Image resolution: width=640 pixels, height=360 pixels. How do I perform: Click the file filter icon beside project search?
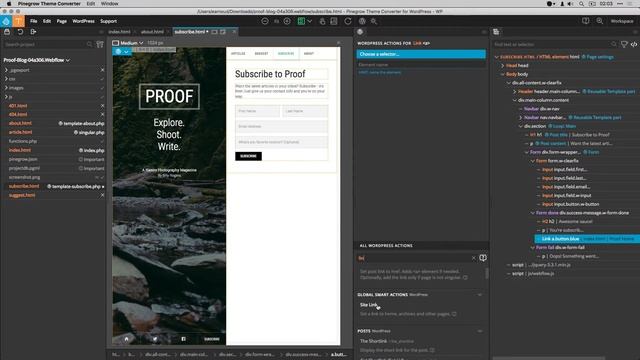point(100,44)
